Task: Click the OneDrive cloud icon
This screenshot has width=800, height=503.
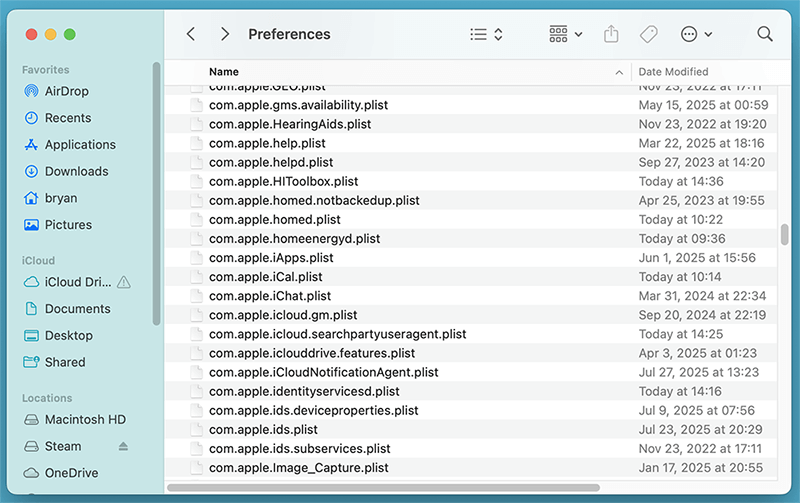Action: point(31,473)
